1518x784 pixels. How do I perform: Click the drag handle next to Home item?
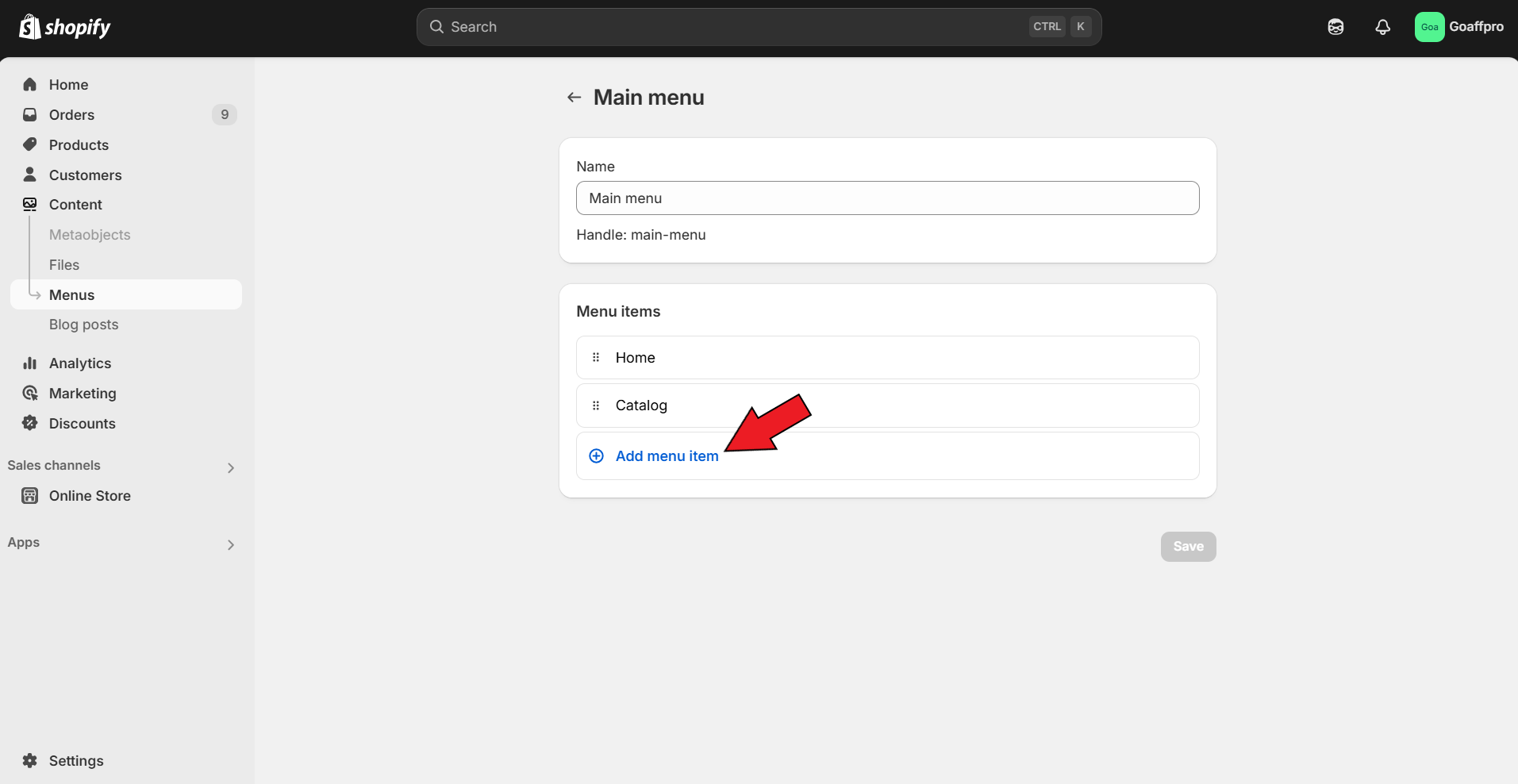point(596,358)
